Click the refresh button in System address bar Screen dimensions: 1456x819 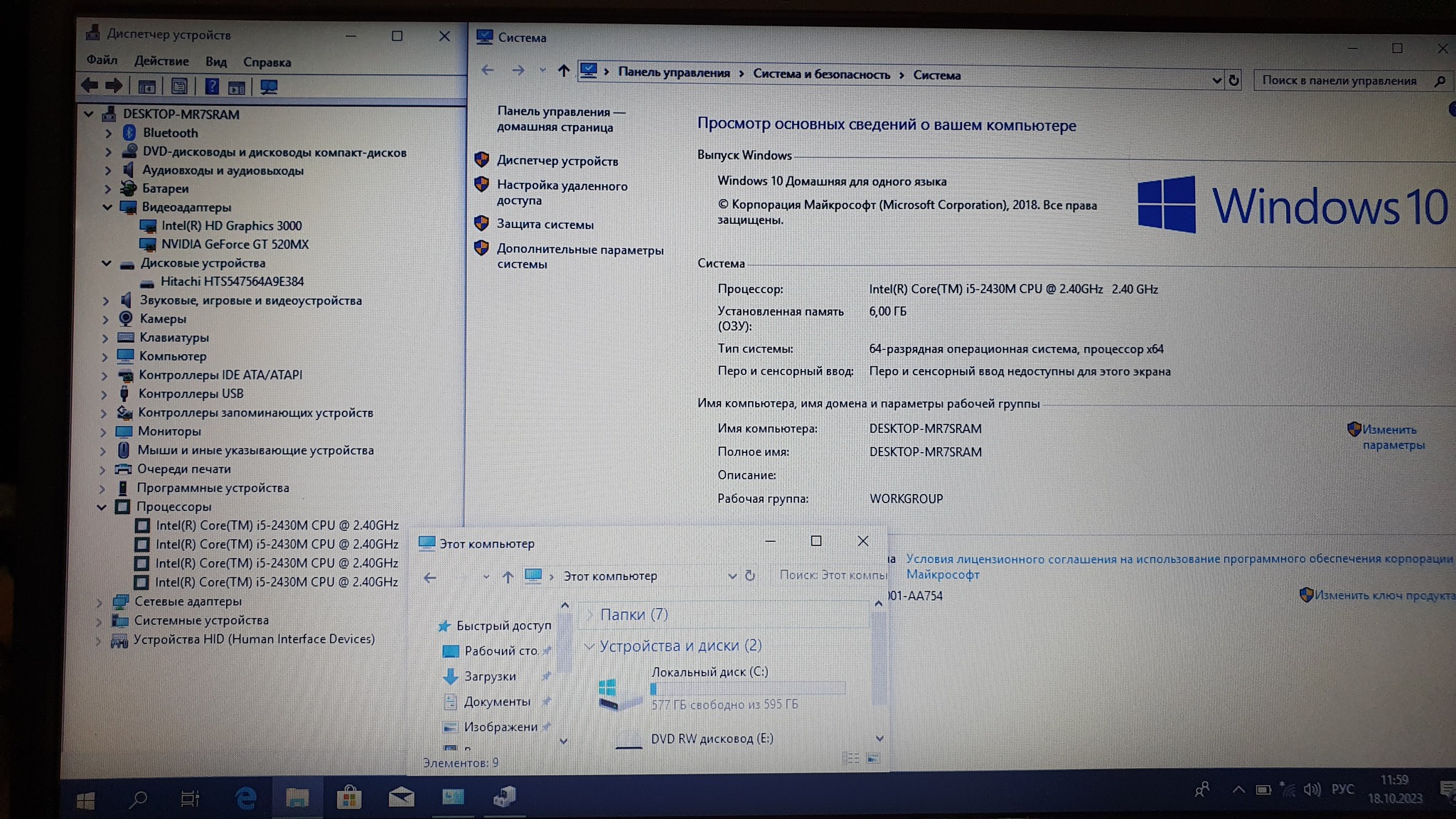click(1233, 80)
